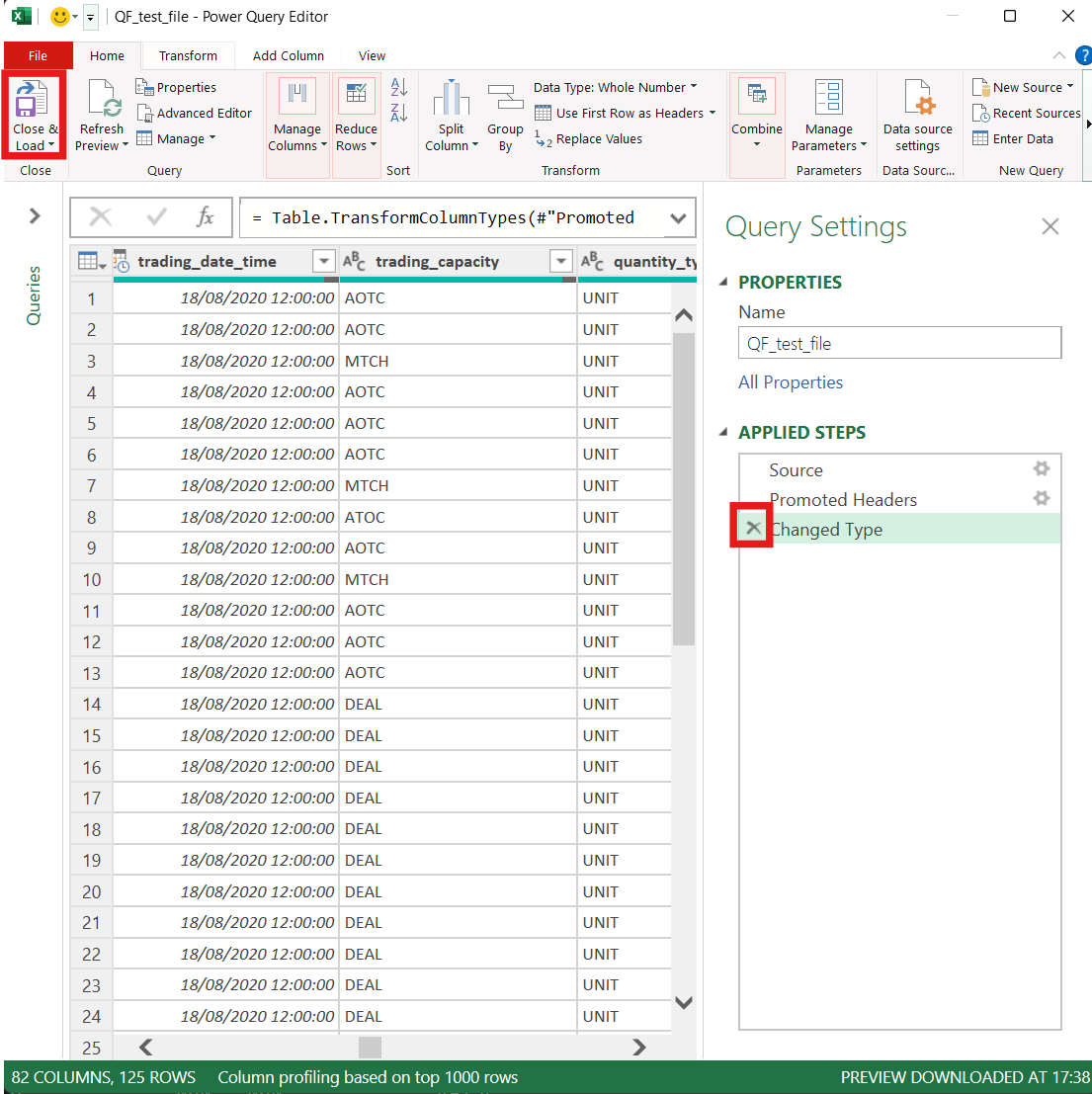Switch to the Transform tab
1092x1094 pixels.
click(188, 55)
